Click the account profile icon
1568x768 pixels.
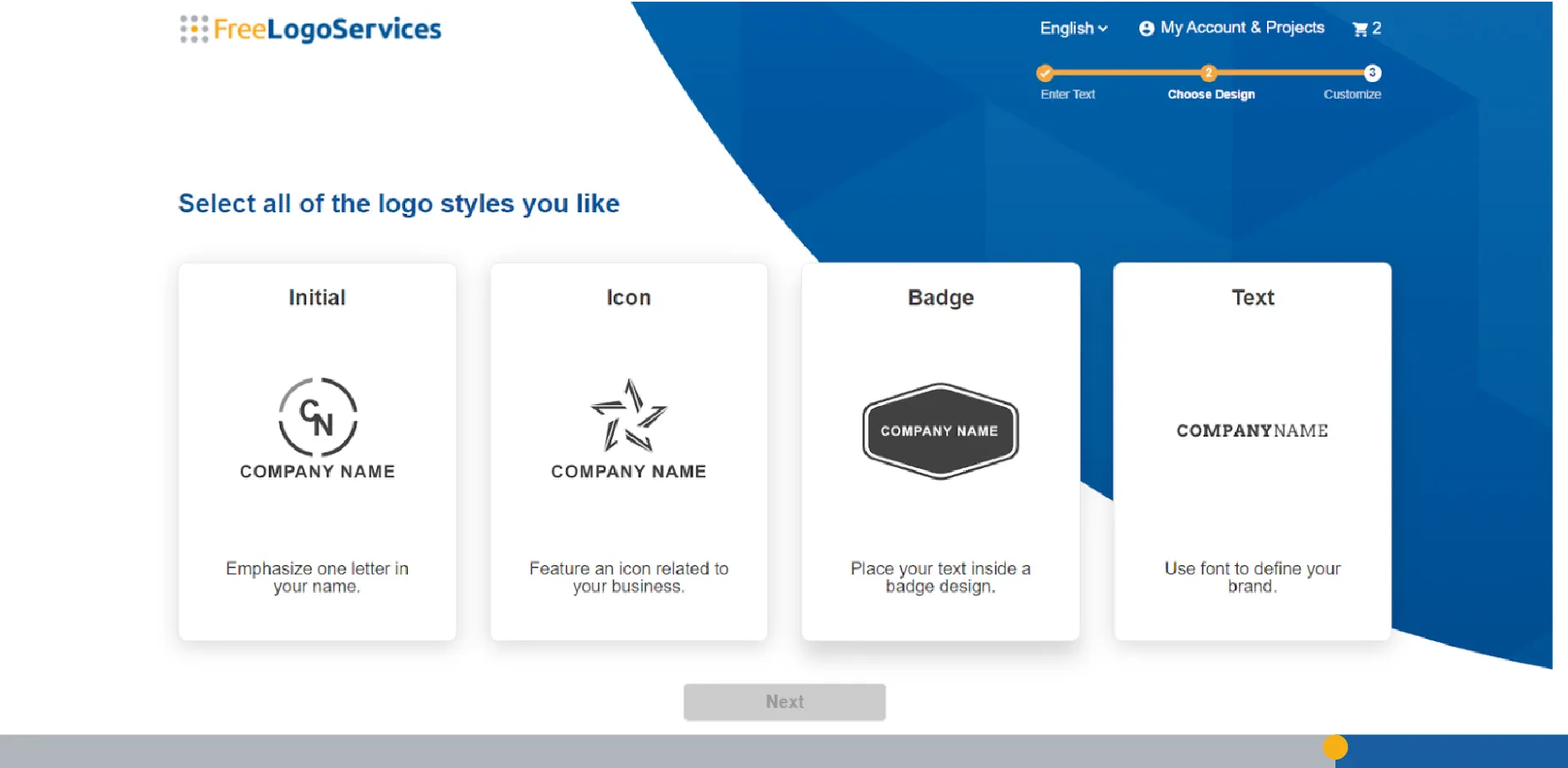click(x=1146, y=29)
